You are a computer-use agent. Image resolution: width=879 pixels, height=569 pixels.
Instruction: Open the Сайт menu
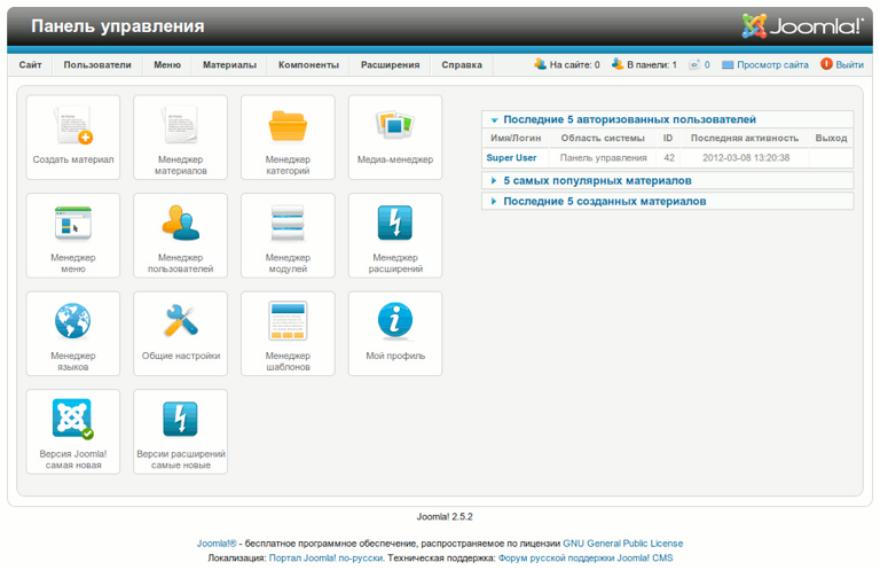coord(30,65)
